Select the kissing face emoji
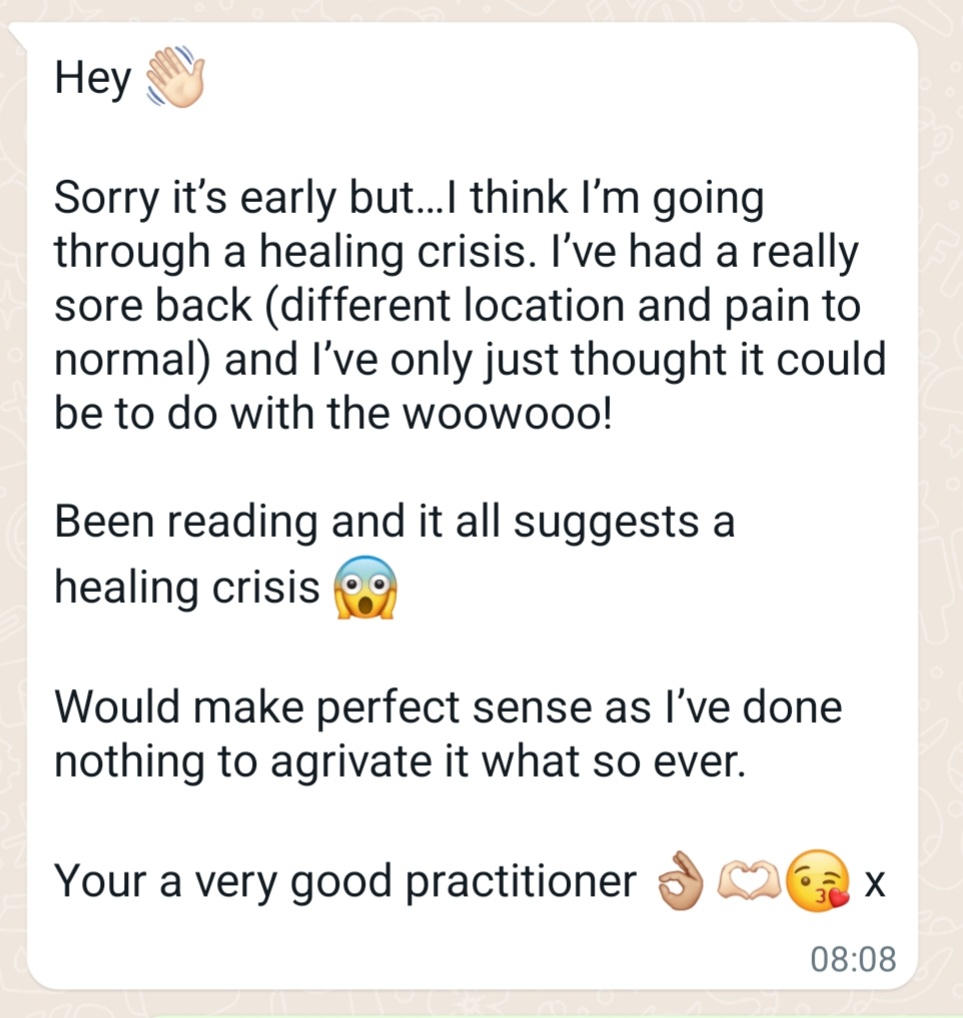Image resolution: width=963 pixels, height=1018 pixels. (818, 880)
